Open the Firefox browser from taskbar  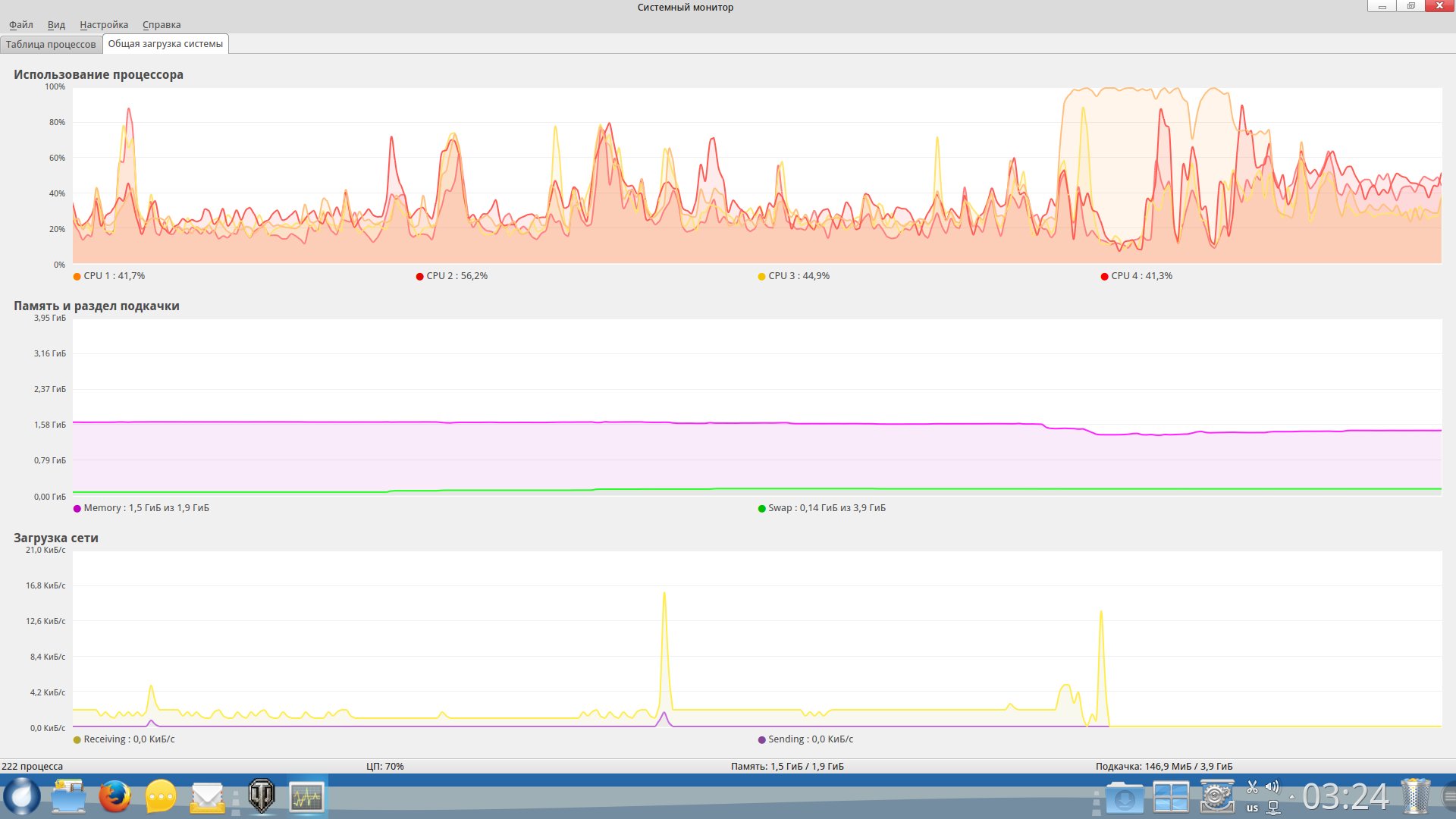click(115, 796)
